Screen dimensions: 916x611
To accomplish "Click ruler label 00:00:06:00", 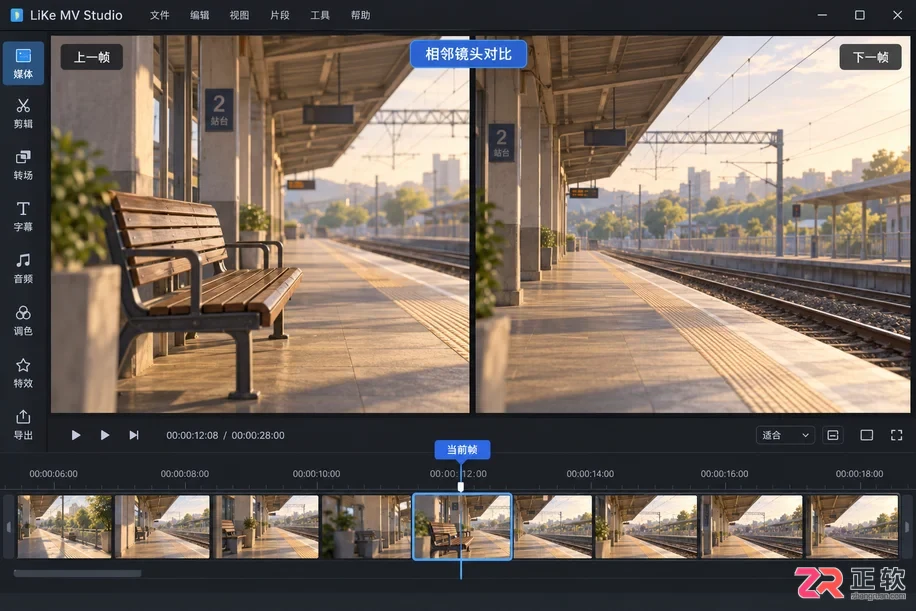I will tap(54, 474).
